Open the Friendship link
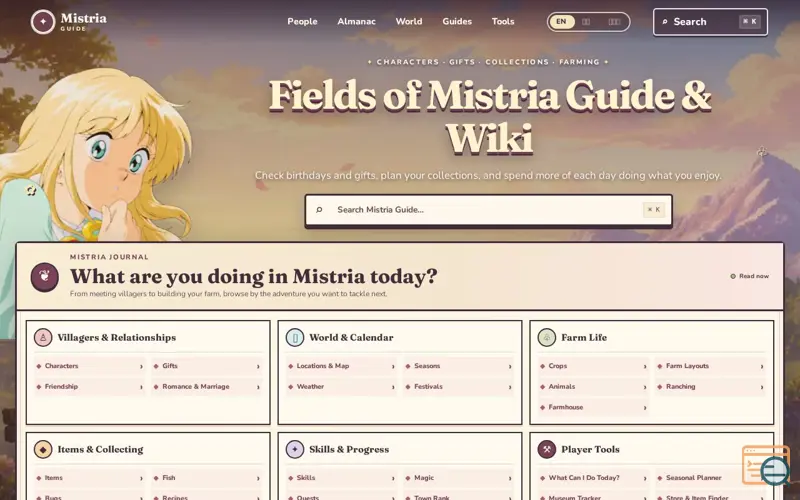Image resolution: width=800 pixels, height=500 pixels. click(x=90, y=387)
